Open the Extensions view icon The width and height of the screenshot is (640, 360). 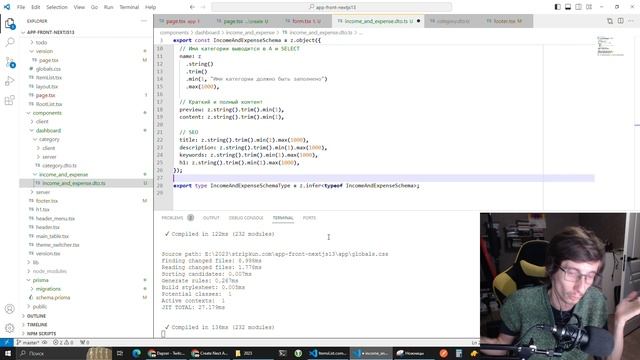(9, 100)
